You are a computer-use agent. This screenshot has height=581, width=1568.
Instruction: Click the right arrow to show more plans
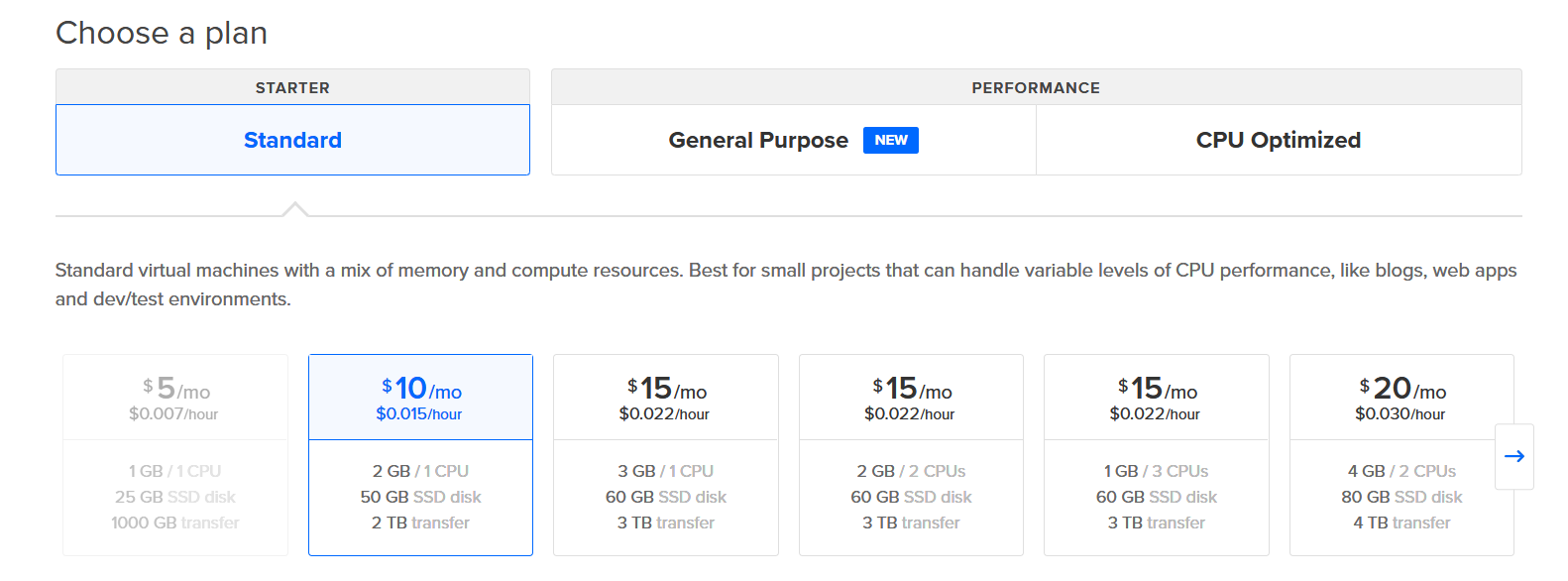pos(1513,456)
